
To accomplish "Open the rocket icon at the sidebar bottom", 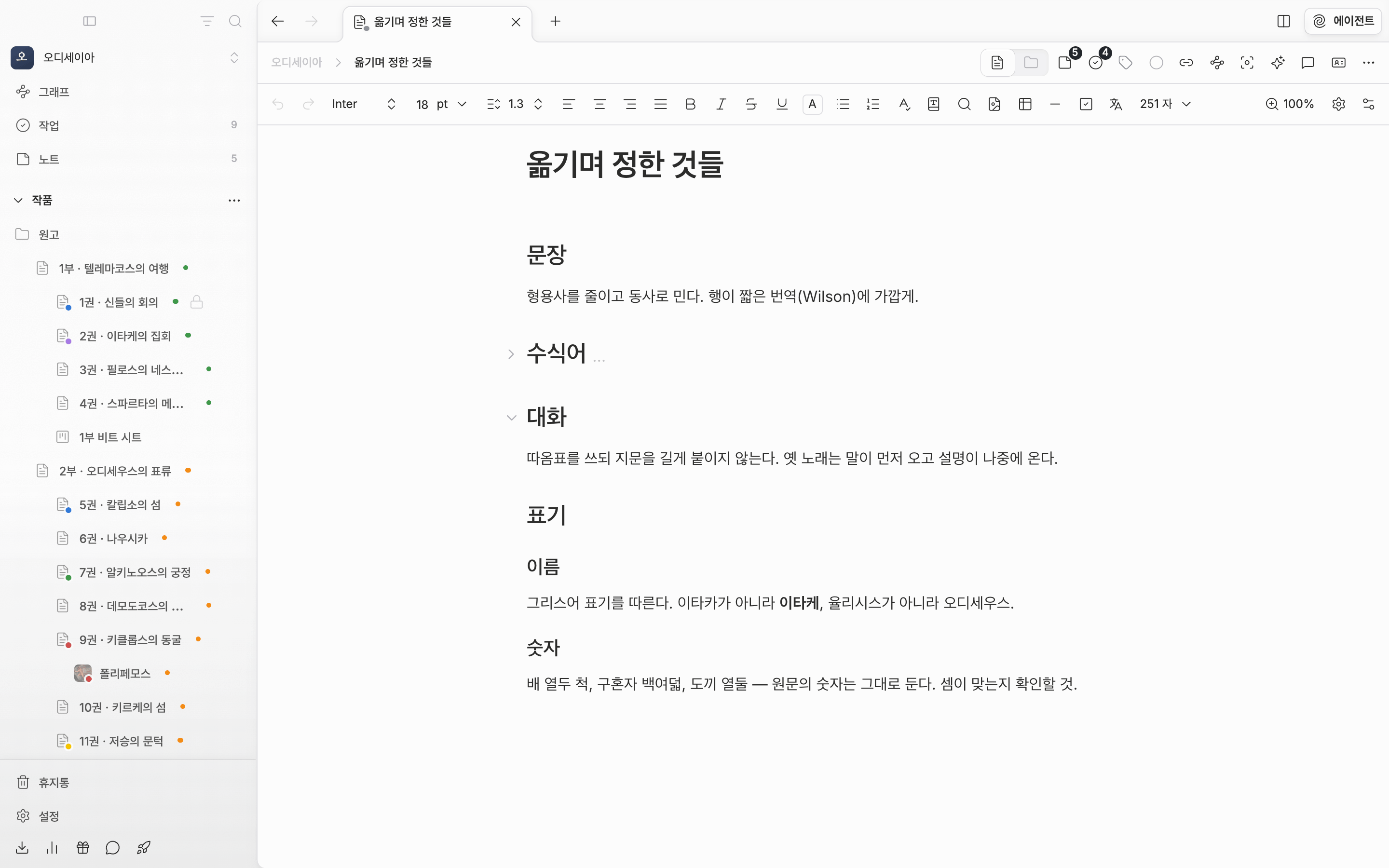I will (144, 847).
